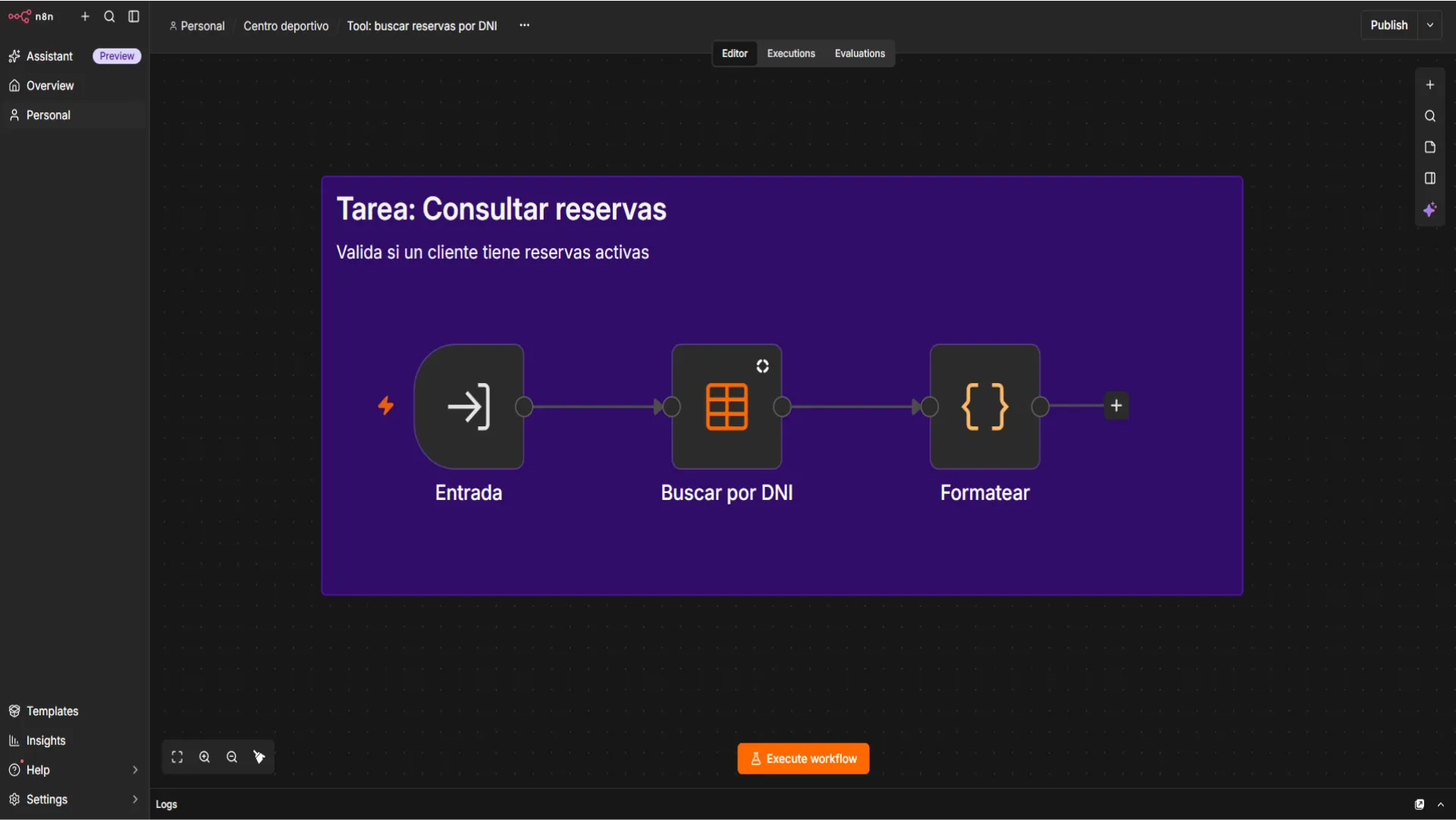1456x820 pixels.
Task: Switch to the Executions tab
Action: 791,53
